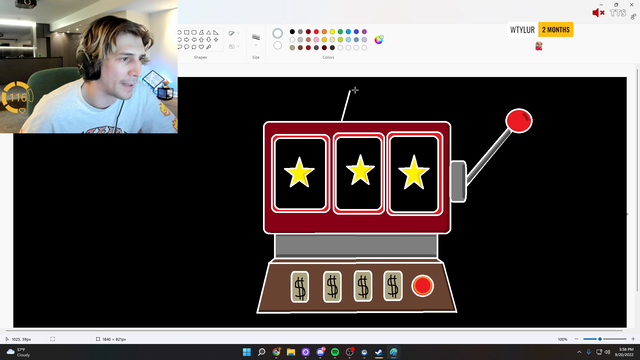Select the Up arrow shape
Image resolution: width=640 pixels, height=360 pixels.
point(201,40)
